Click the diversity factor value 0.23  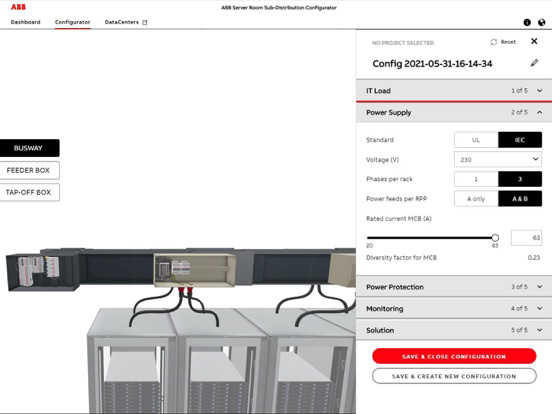coord(534,258)
